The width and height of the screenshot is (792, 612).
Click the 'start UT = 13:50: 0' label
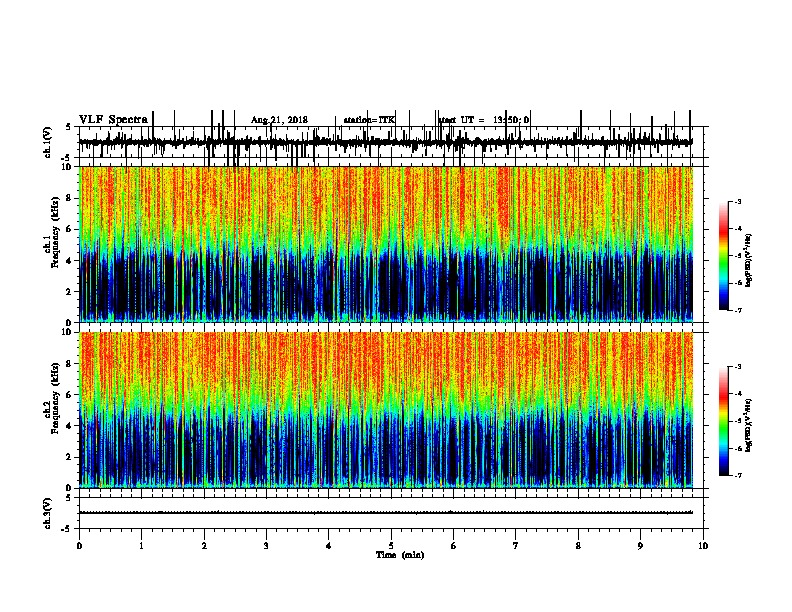[483, 120]
